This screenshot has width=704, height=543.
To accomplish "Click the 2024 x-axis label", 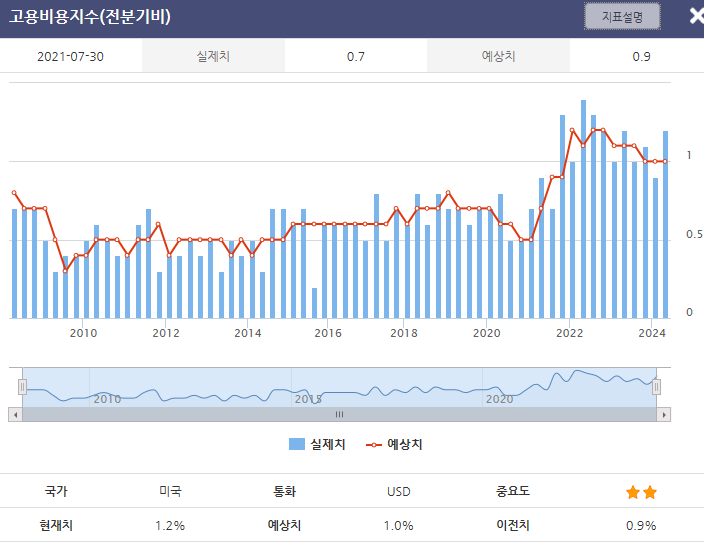I will click(x=652, y=333).
